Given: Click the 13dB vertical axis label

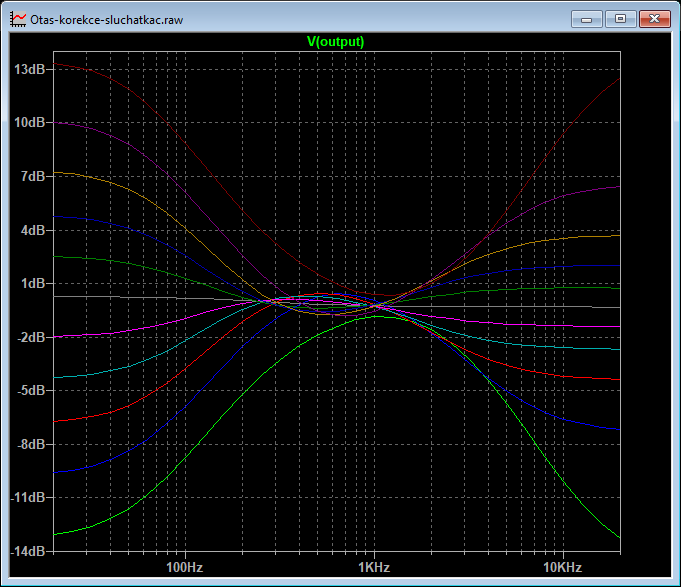Looking at the screenshot, I should tap(30, 69).
